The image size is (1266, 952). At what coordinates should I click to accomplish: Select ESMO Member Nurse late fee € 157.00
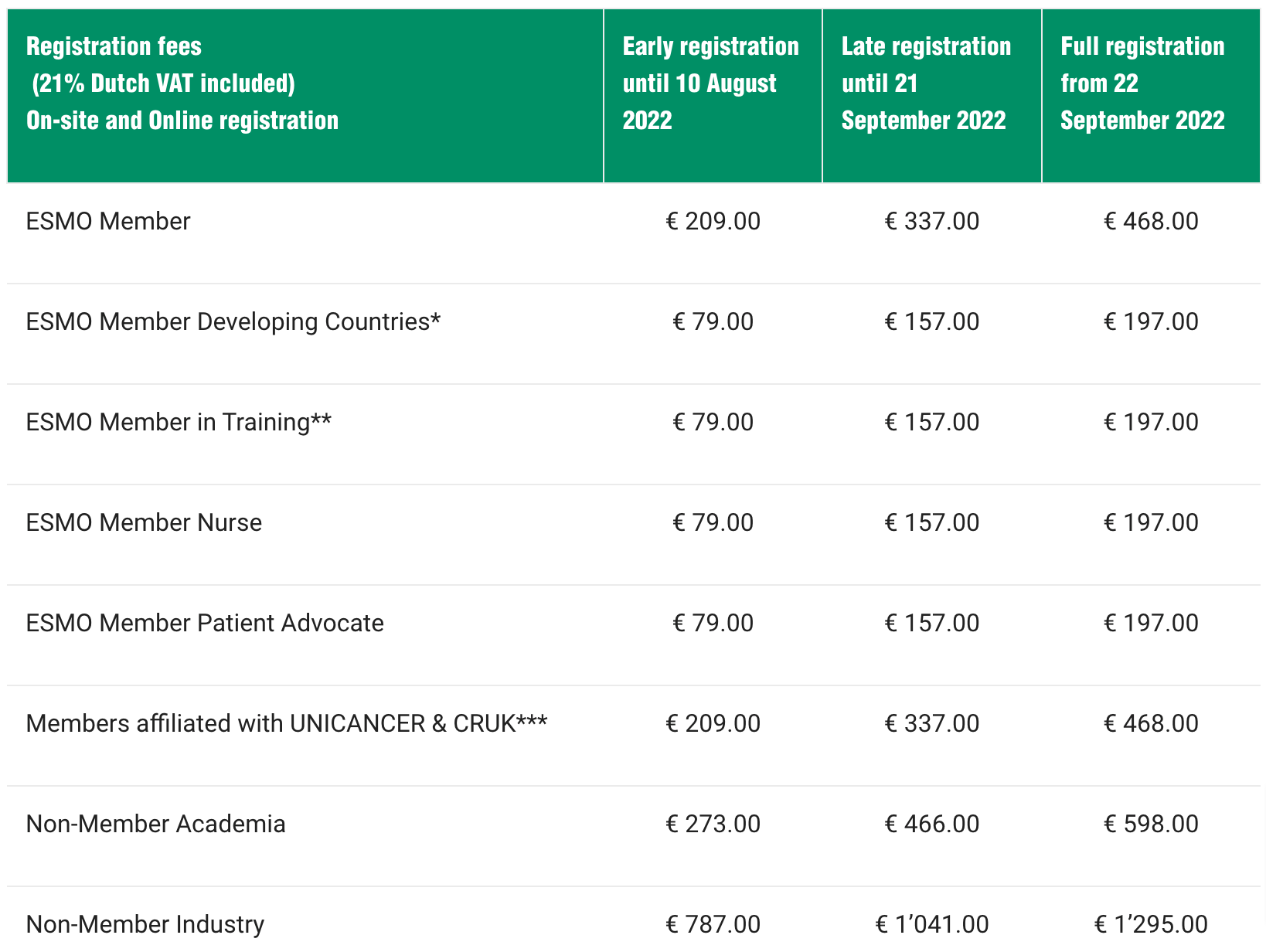(x=931, y=523)
